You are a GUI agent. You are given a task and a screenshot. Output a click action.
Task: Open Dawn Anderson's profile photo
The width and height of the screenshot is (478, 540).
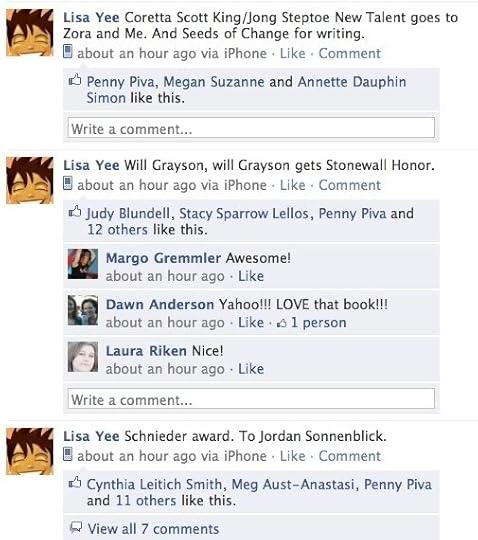pyautogui.click(x=83, y=310)
